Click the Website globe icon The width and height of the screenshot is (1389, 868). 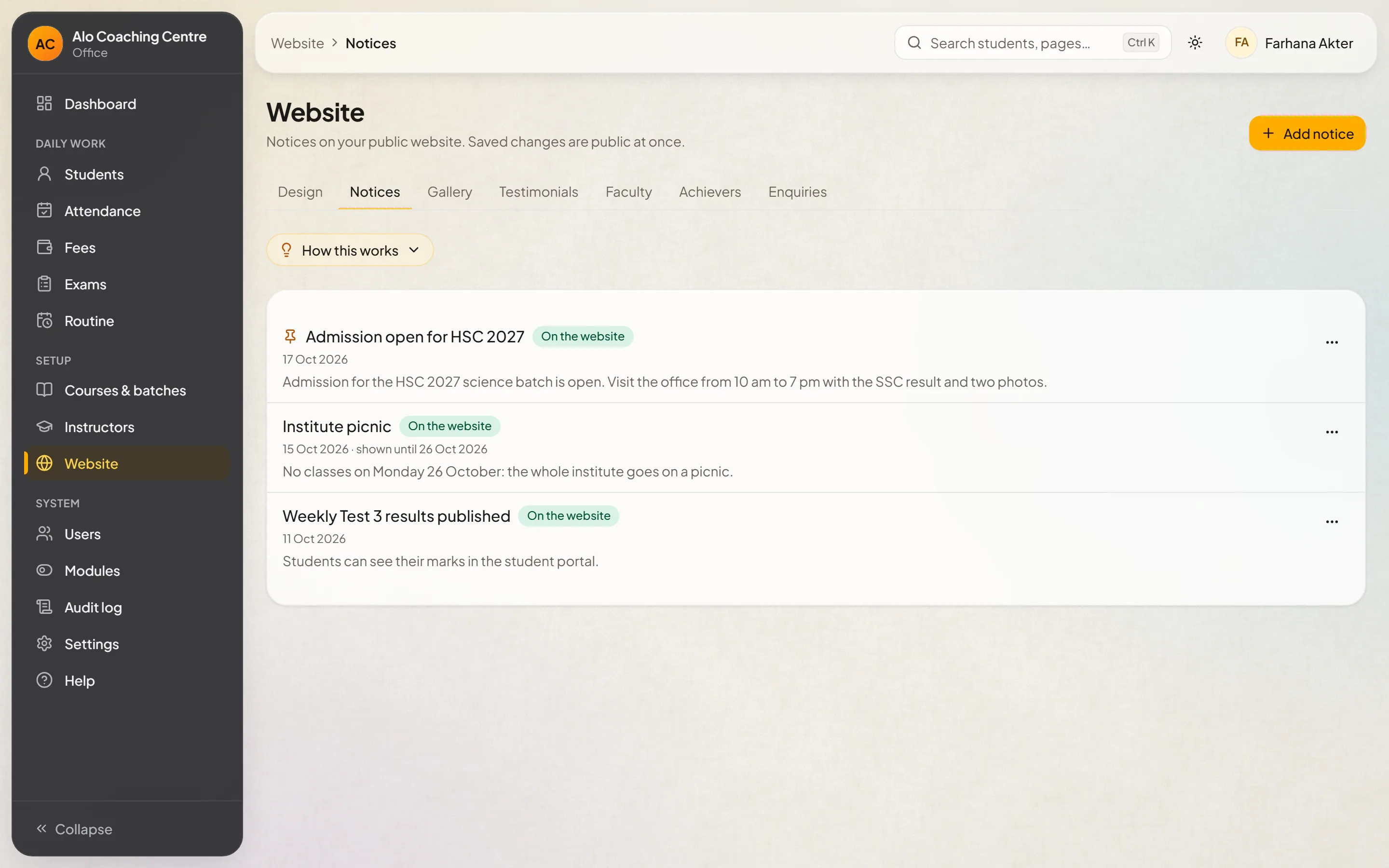coord(44,463)
